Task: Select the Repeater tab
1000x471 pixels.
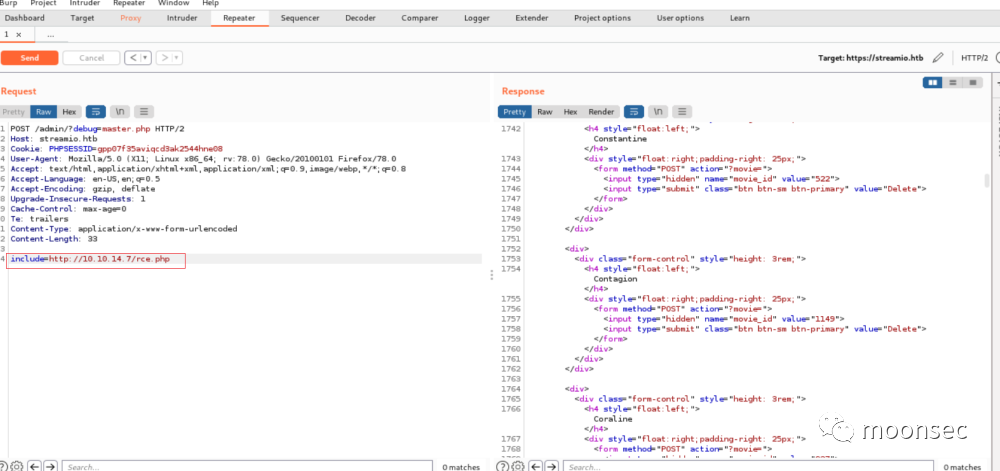Action: (x=239, y=18)
